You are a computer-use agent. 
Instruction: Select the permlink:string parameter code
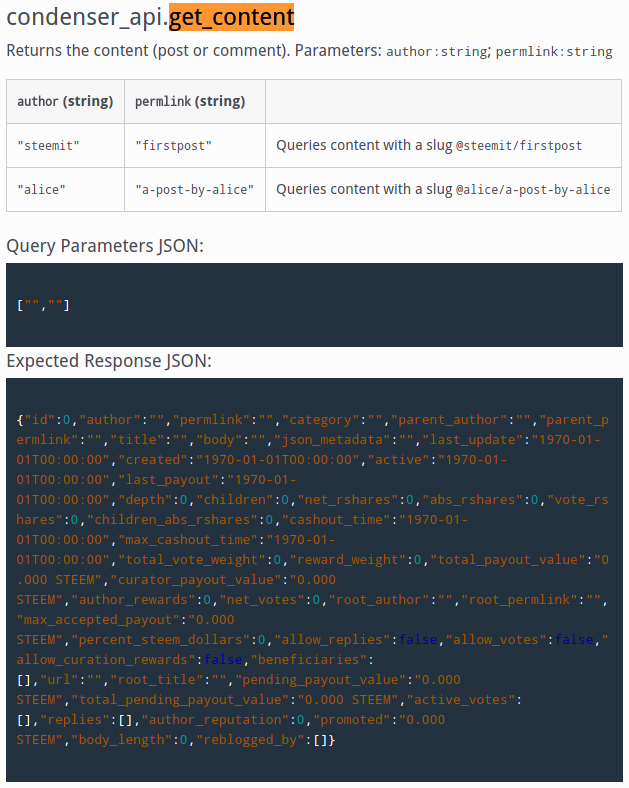point(554,52)
